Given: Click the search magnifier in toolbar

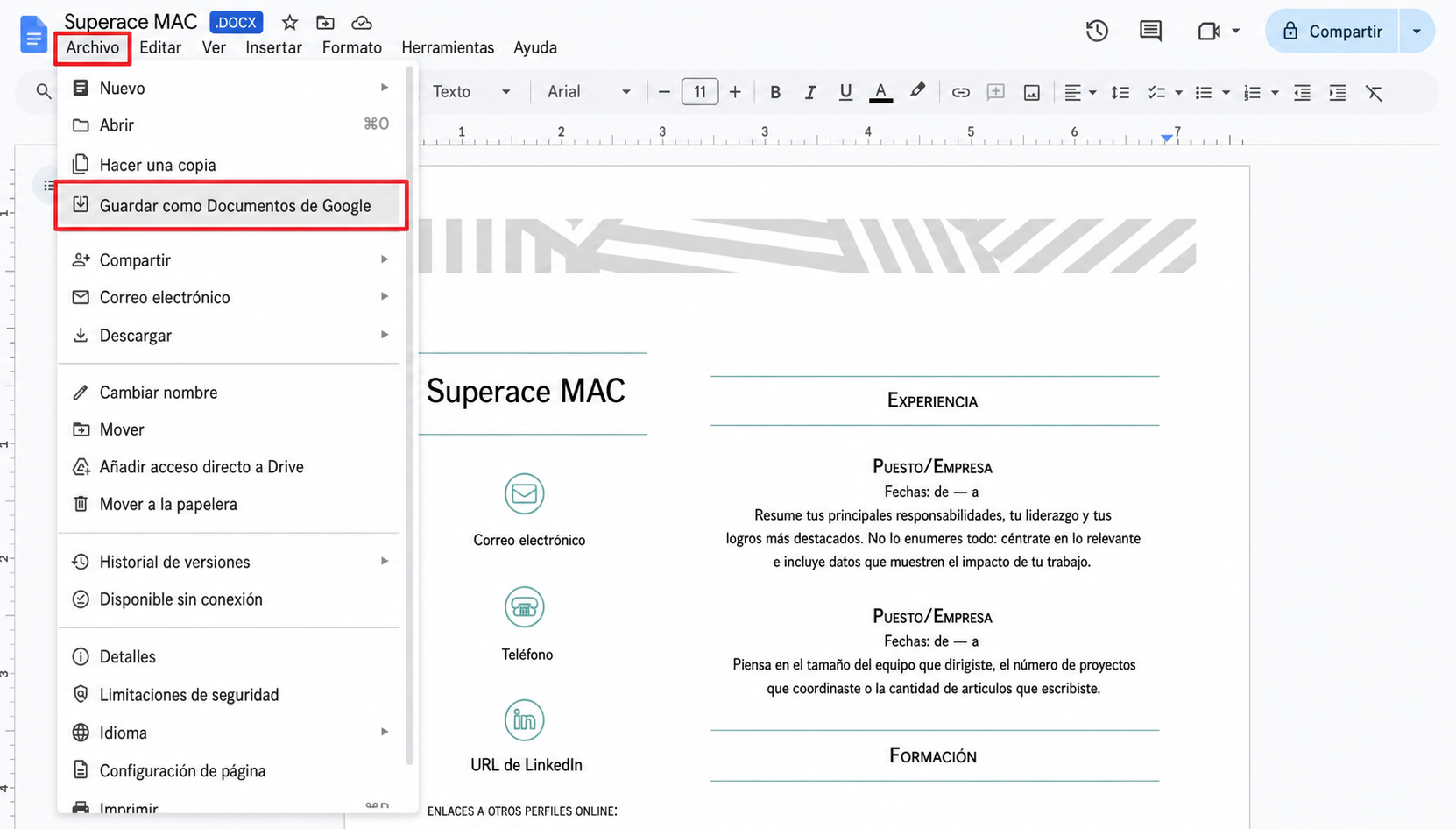Looking at the screenshot, I should (43, 91).
